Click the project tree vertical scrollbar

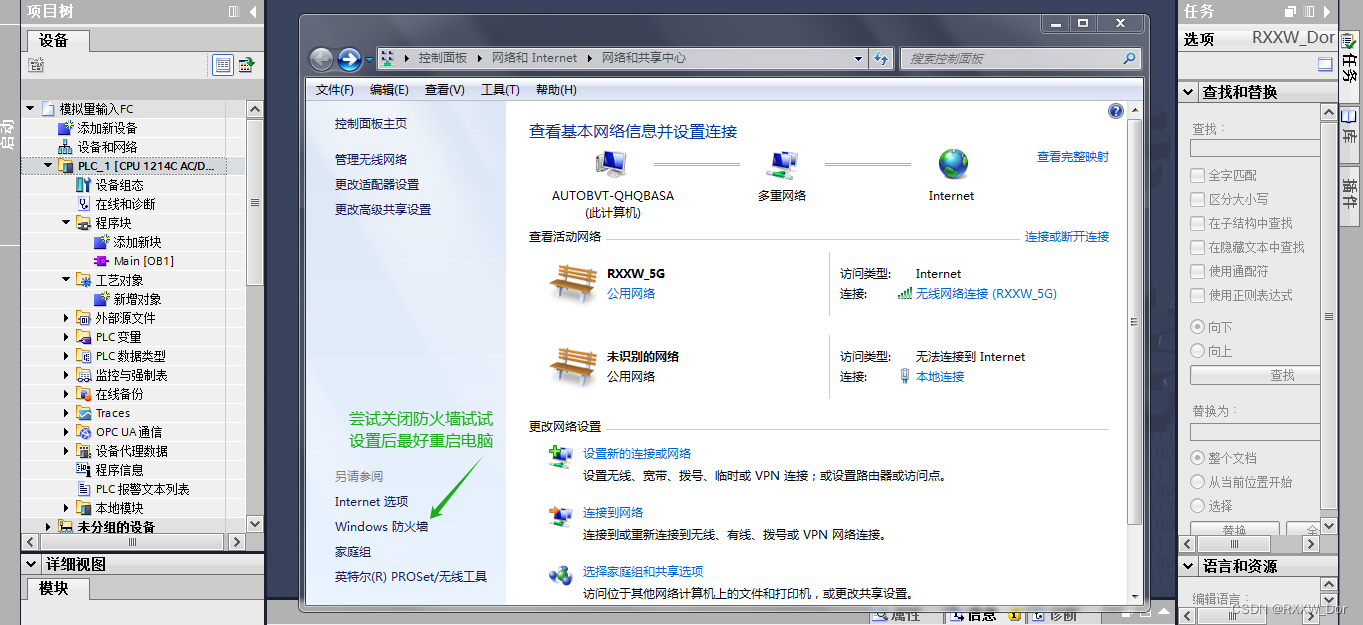[255, 205]
